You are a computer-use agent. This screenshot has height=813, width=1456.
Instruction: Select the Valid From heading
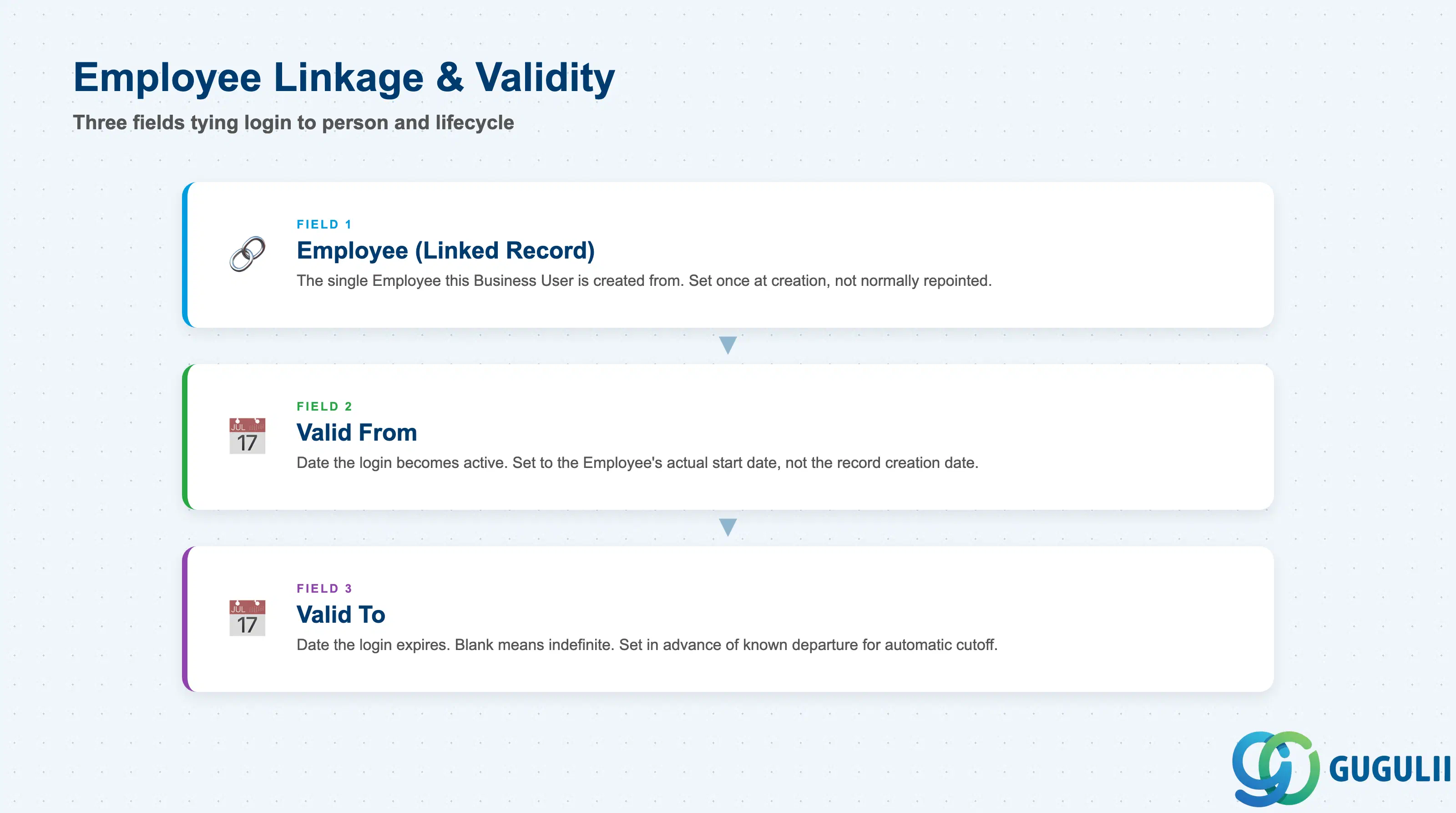[x=357, y=432]
